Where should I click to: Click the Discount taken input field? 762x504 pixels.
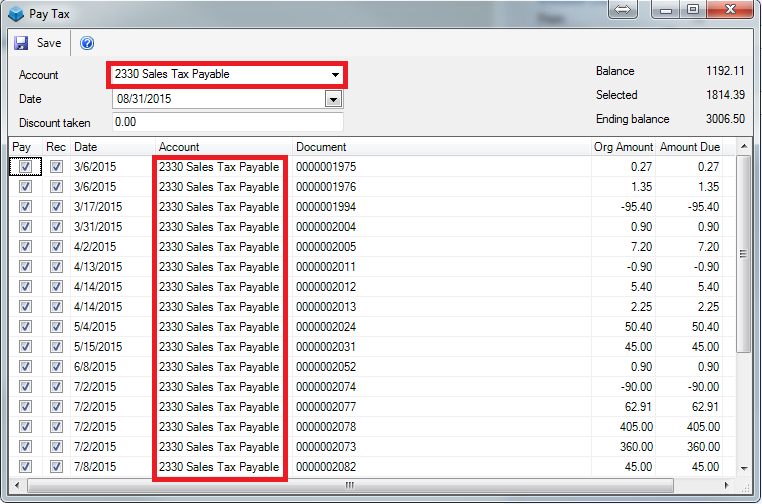[226, 122]
